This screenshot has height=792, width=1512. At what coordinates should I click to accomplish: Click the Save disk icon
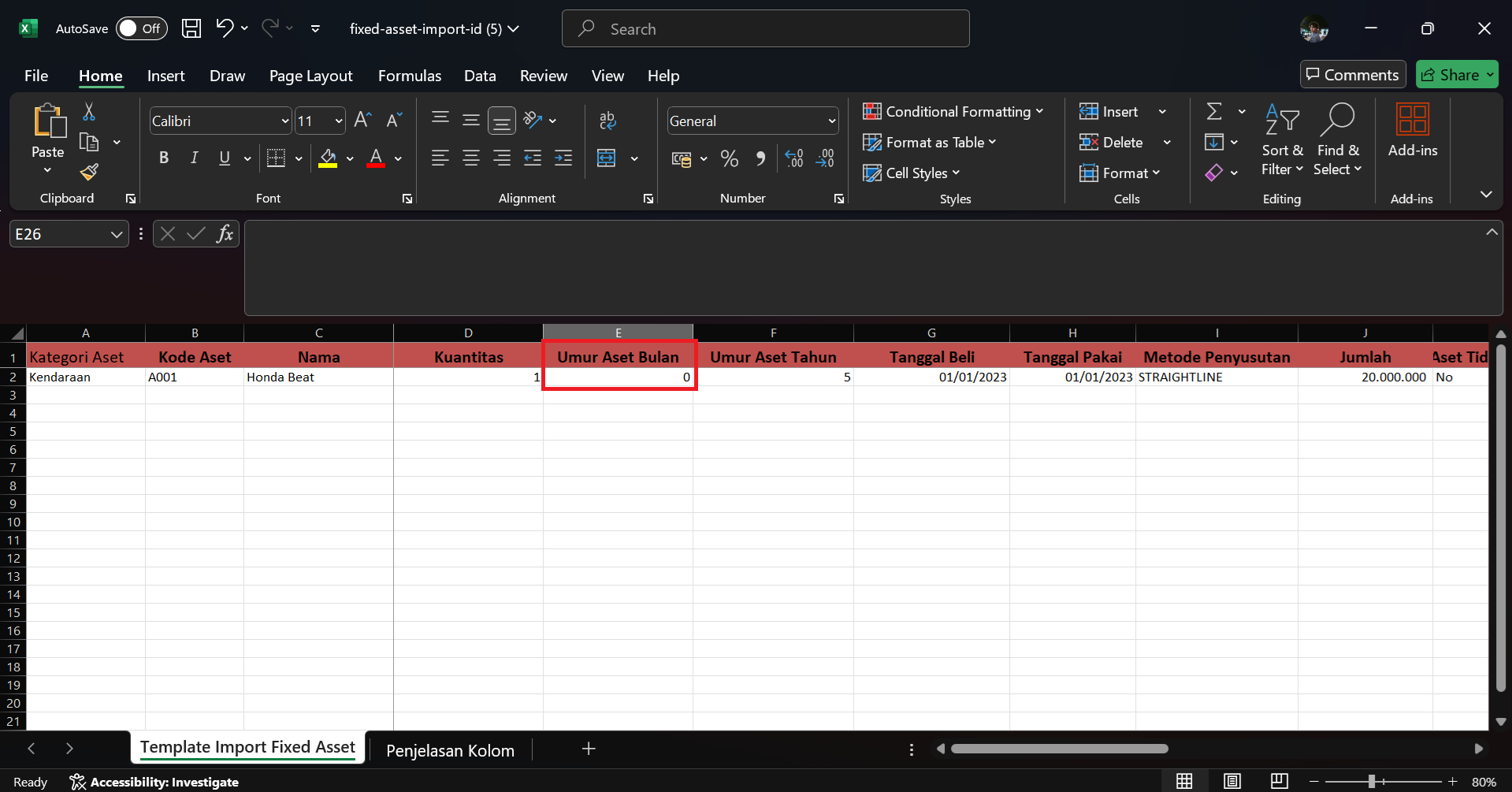click(191, 29)
